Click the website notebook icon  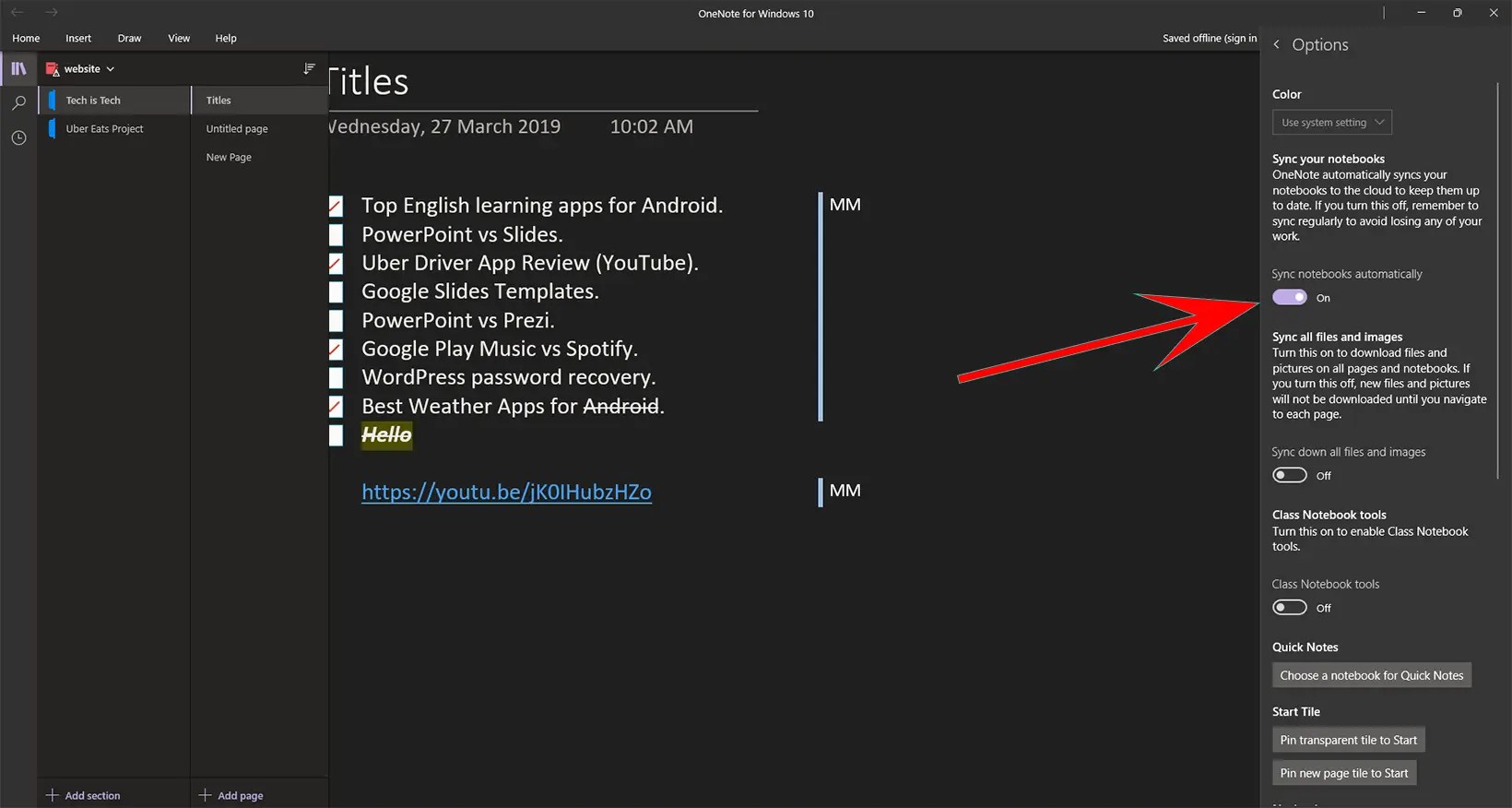click(x=53, y=69)
